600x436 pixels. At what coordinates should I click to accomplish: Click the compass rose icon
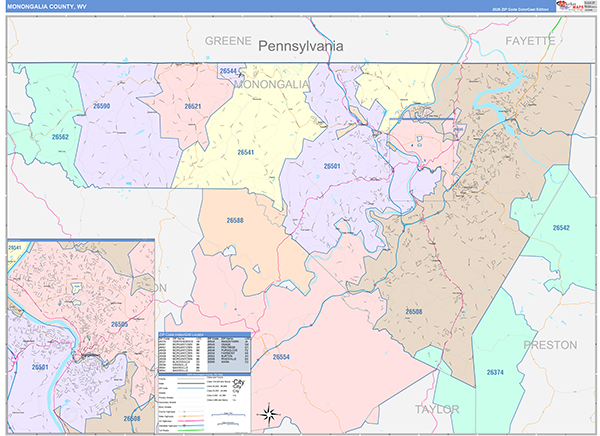268,413
